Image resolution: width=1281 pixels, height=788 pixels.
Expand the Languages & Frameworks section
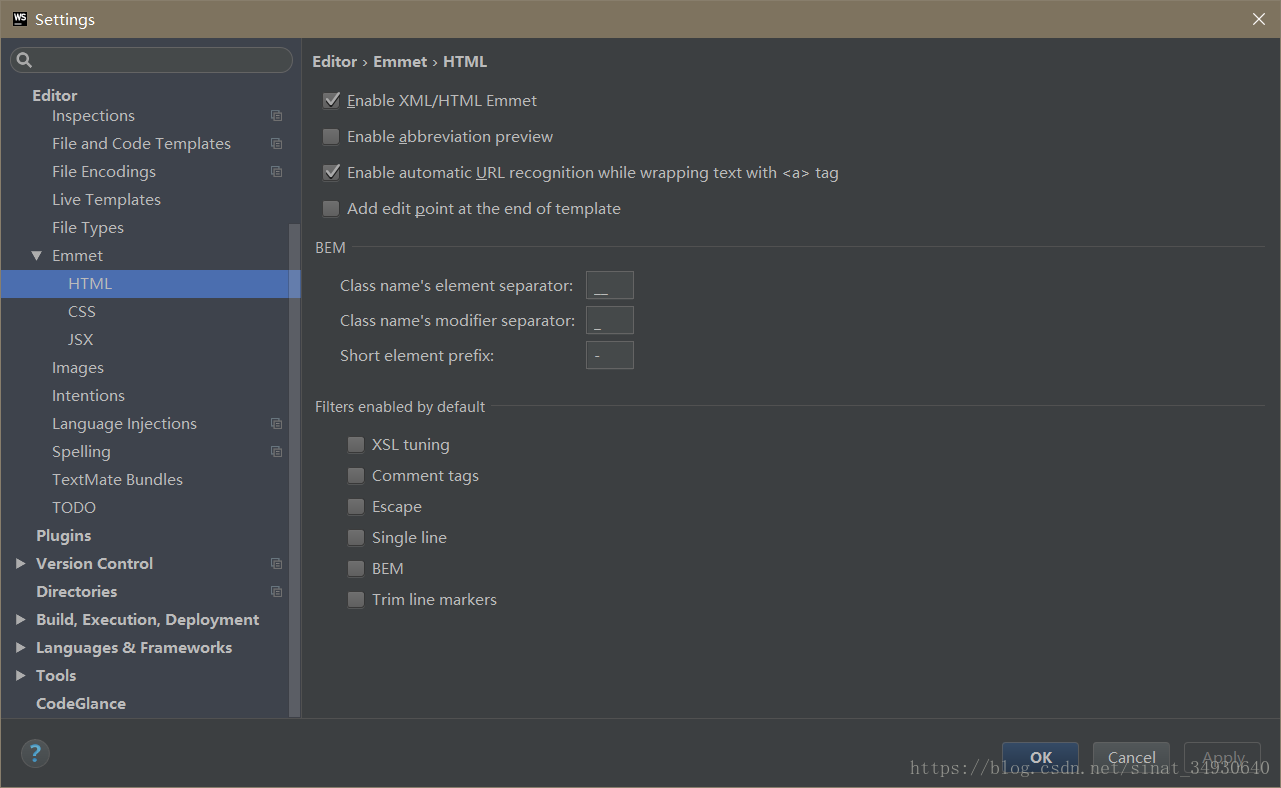coord(21,647)
